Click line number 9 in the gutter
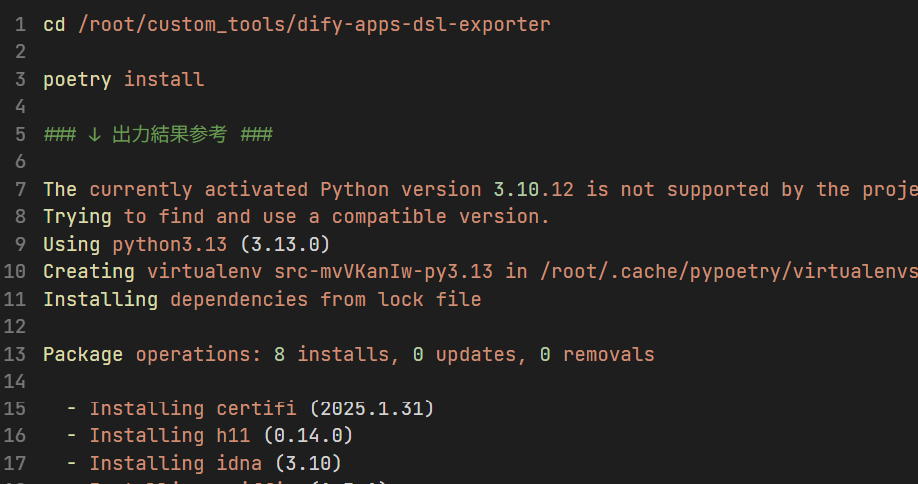Viewport: 918px width, 484px height. (20, 244)
